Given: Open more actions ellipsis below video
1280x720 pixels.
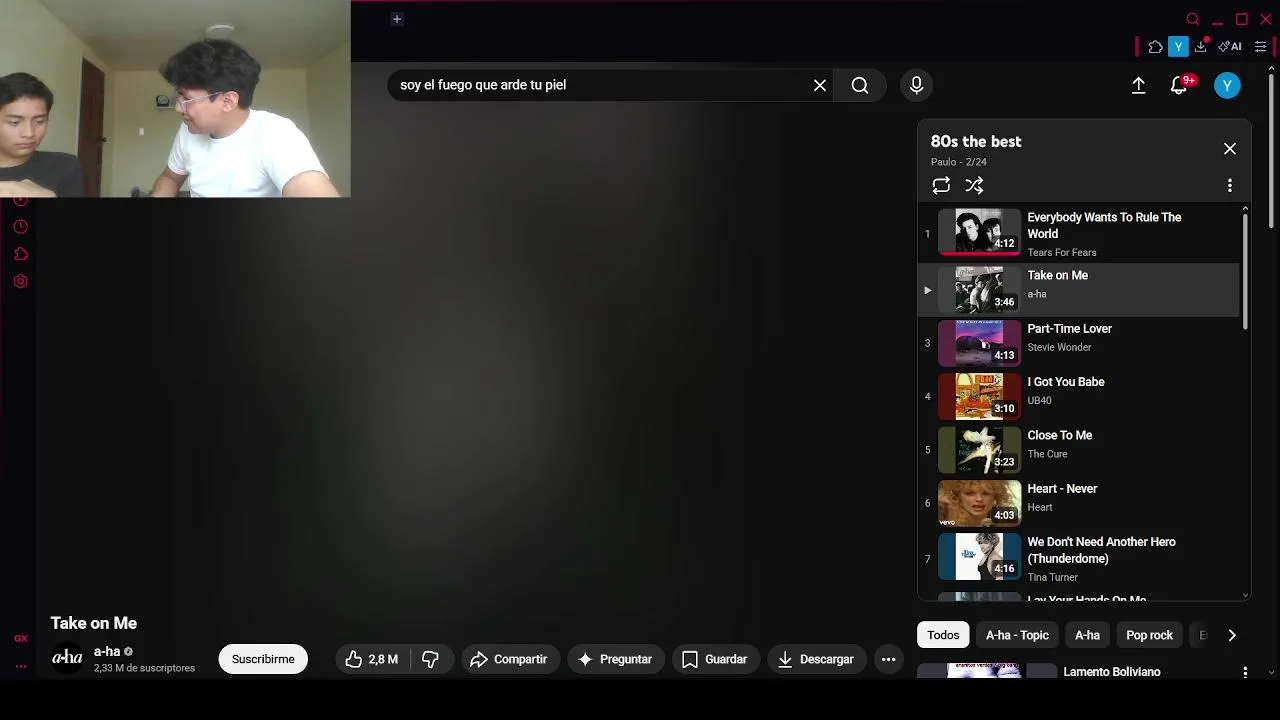Looking at the screenshot, I should [x=888, y=659].
